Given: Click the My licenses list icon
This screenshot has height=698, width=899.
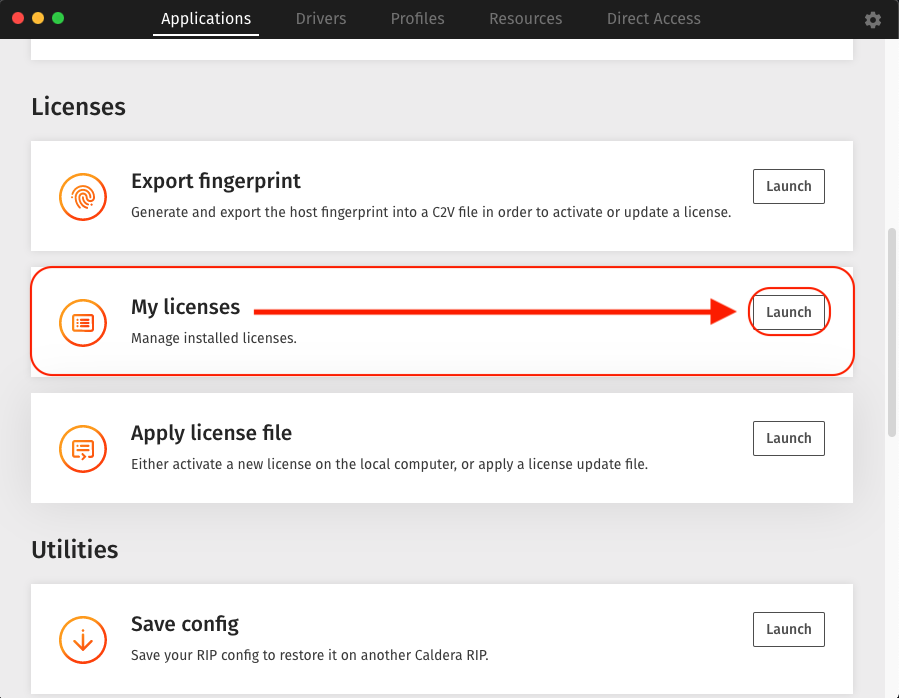Looking at the screenshot, I should pyautogui.click(x=83, y=323).
